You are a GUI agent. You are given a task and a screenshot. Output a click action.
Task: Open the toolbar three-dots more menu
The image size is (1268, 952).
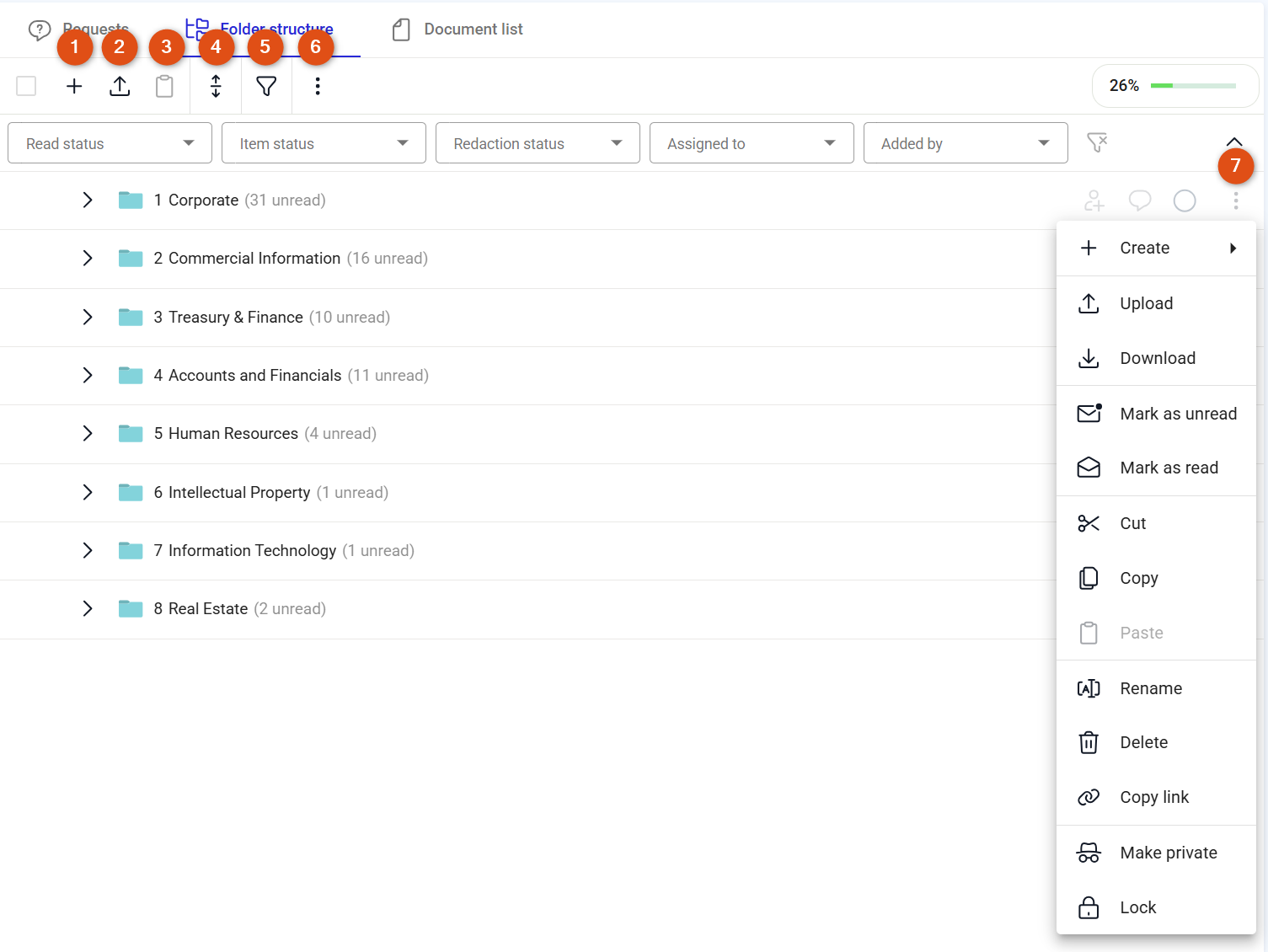(x=318, y=86)
